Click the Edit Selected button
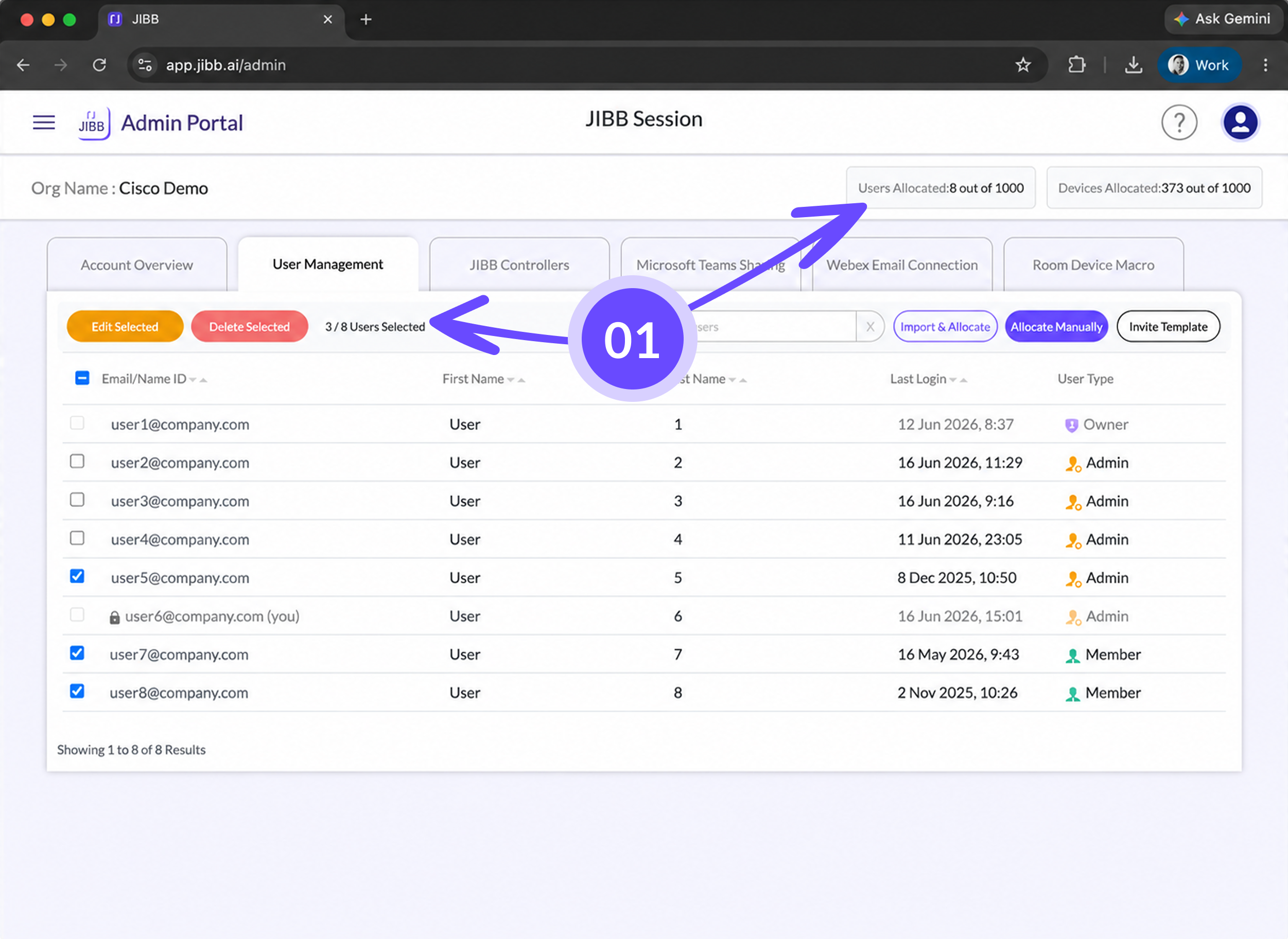Image resolution: width=1288 pixels, height=939 pixels. [x=125, y=327]
